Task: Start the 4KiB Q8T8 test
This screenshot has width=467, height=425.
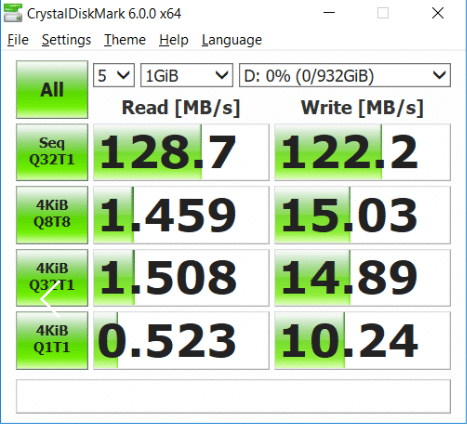Action: pos(52,215)
